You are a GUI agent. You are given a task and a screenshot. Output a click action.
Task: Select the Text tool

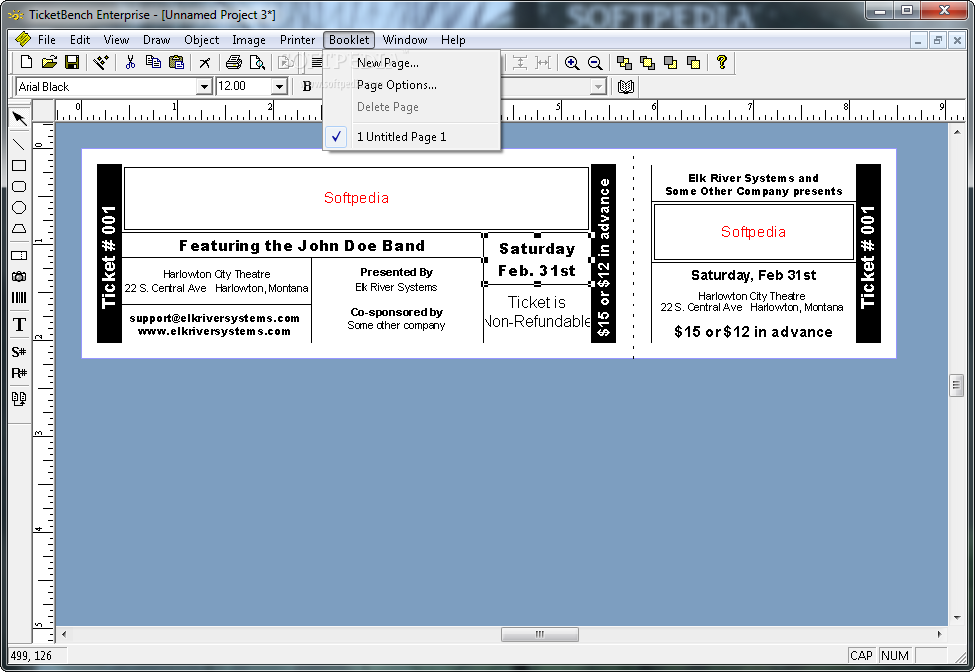click(19, 324)
